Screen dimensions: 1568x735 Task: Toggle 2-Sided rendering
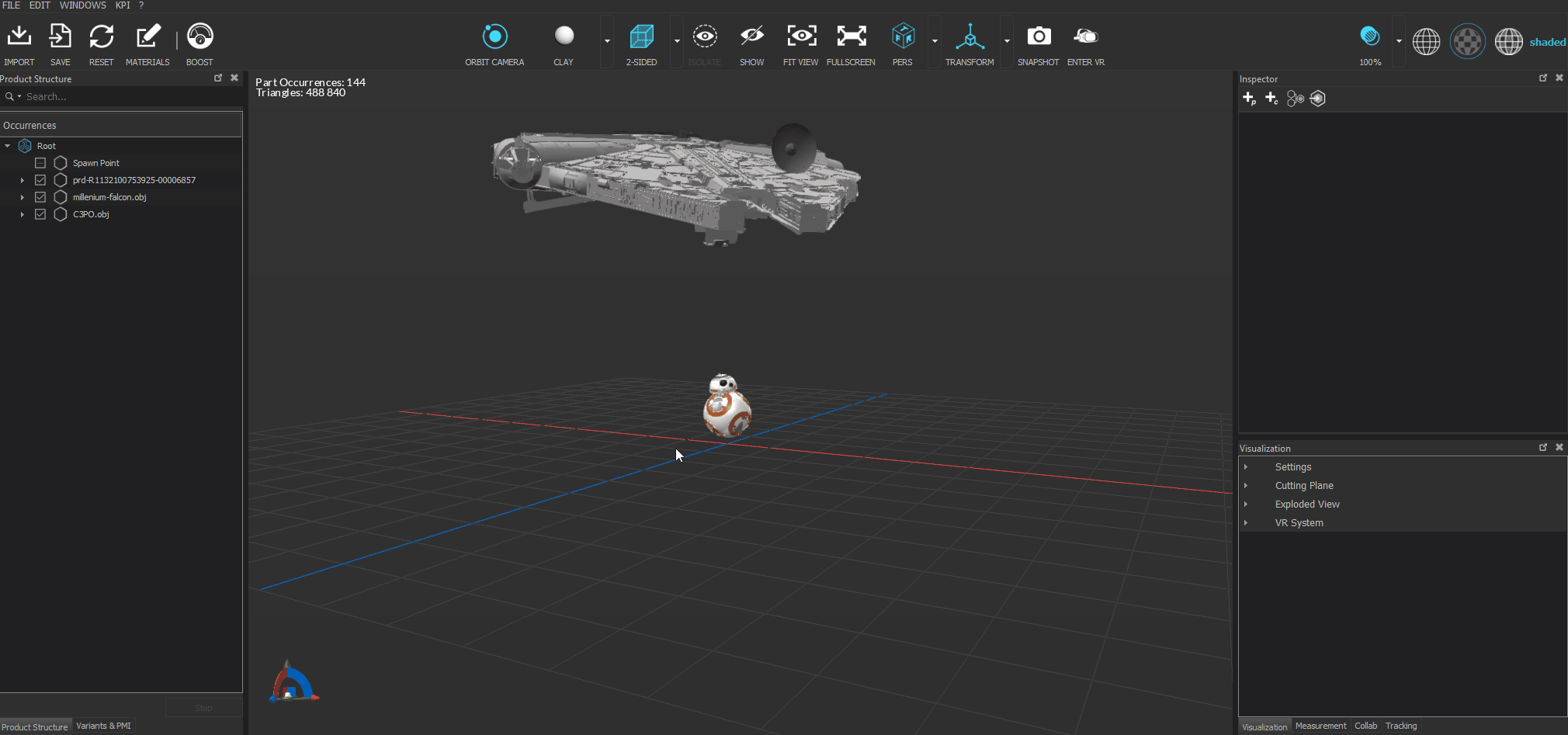(x=642, y=36)
